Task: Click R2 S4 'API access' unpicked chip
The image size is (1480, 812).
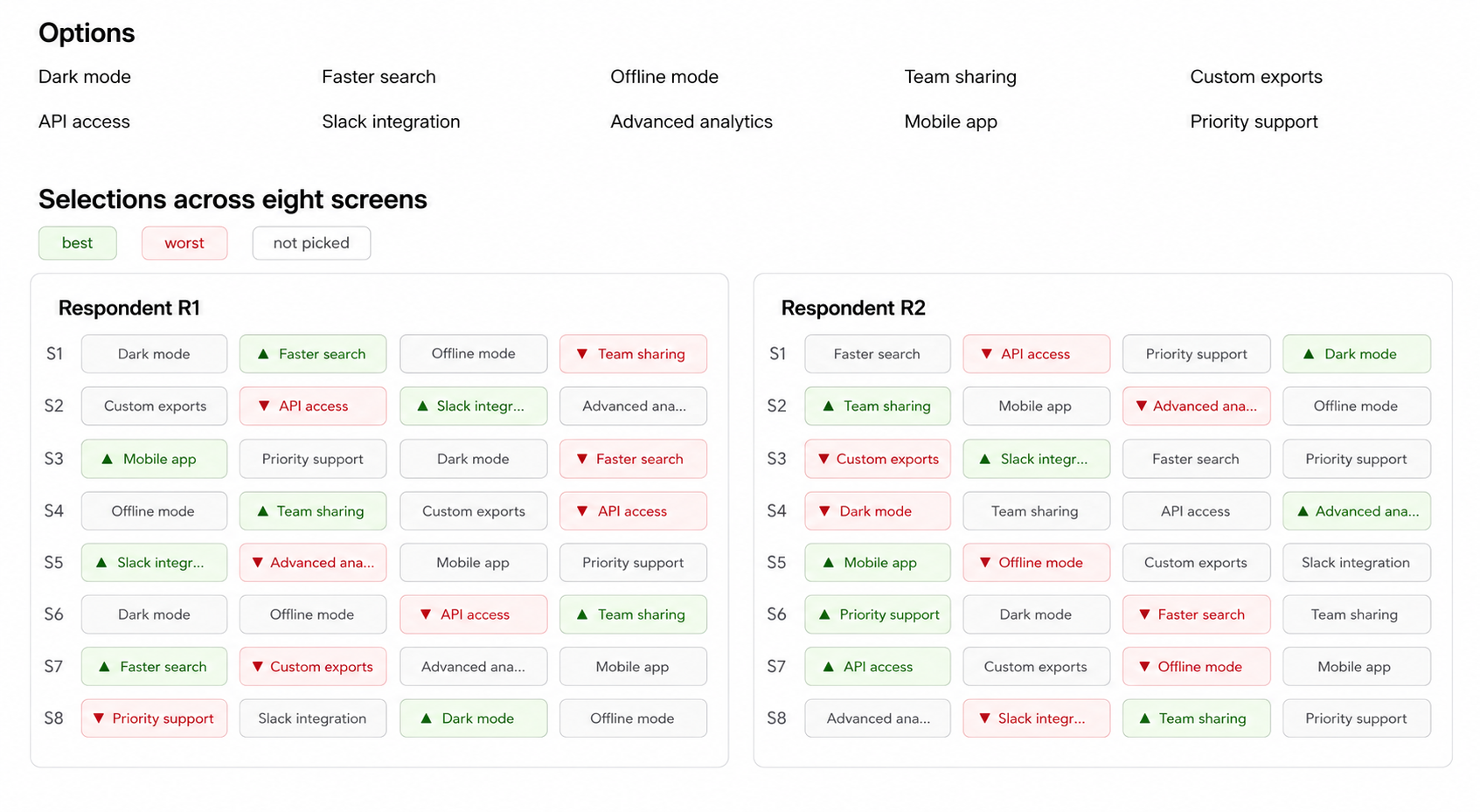Action: tap(1196, 510)
